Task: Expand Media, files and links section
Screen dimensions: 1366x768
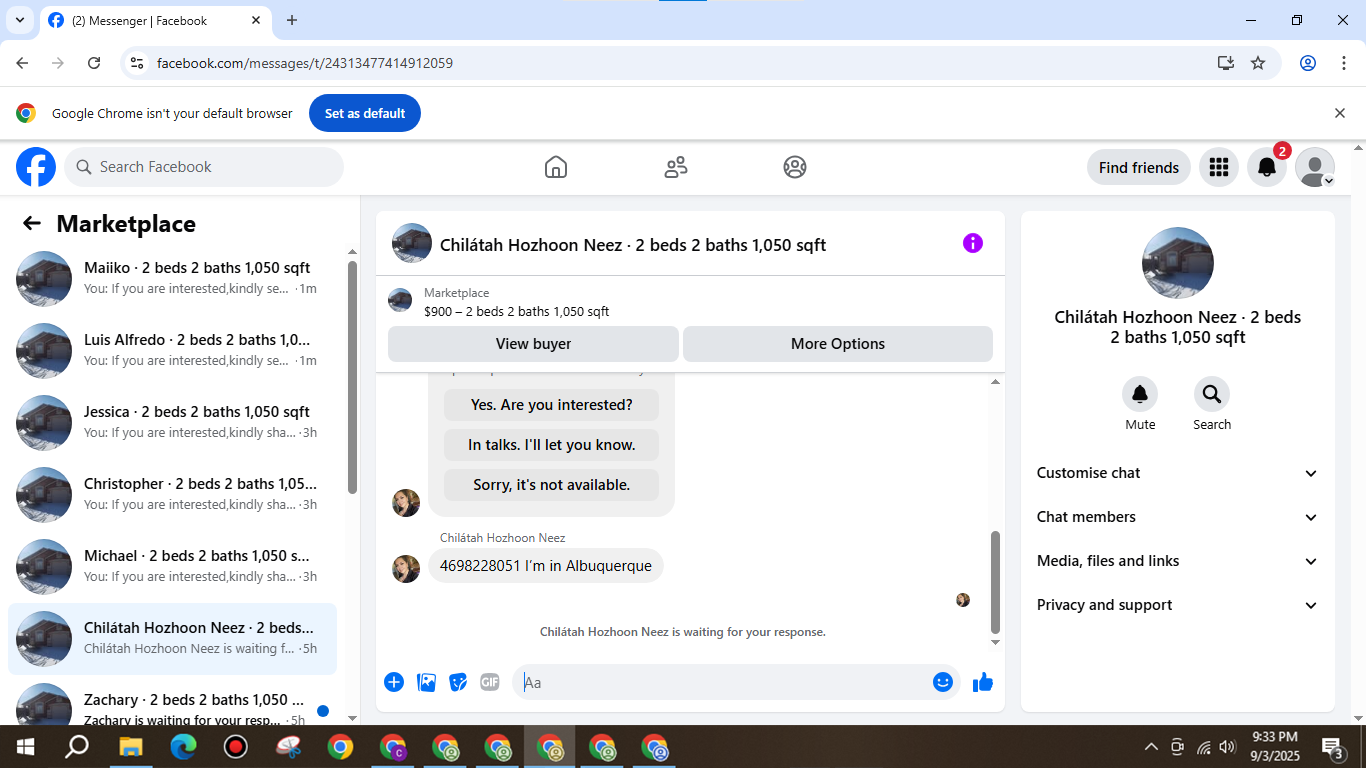Action: coord(1178,561)
